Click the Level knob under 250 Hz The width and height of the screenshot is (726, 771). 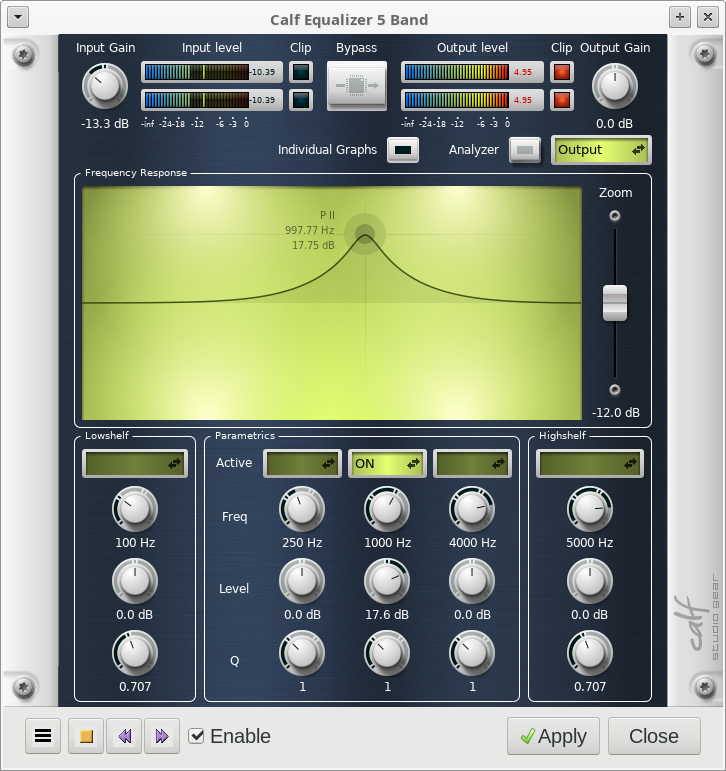(302, 581)
